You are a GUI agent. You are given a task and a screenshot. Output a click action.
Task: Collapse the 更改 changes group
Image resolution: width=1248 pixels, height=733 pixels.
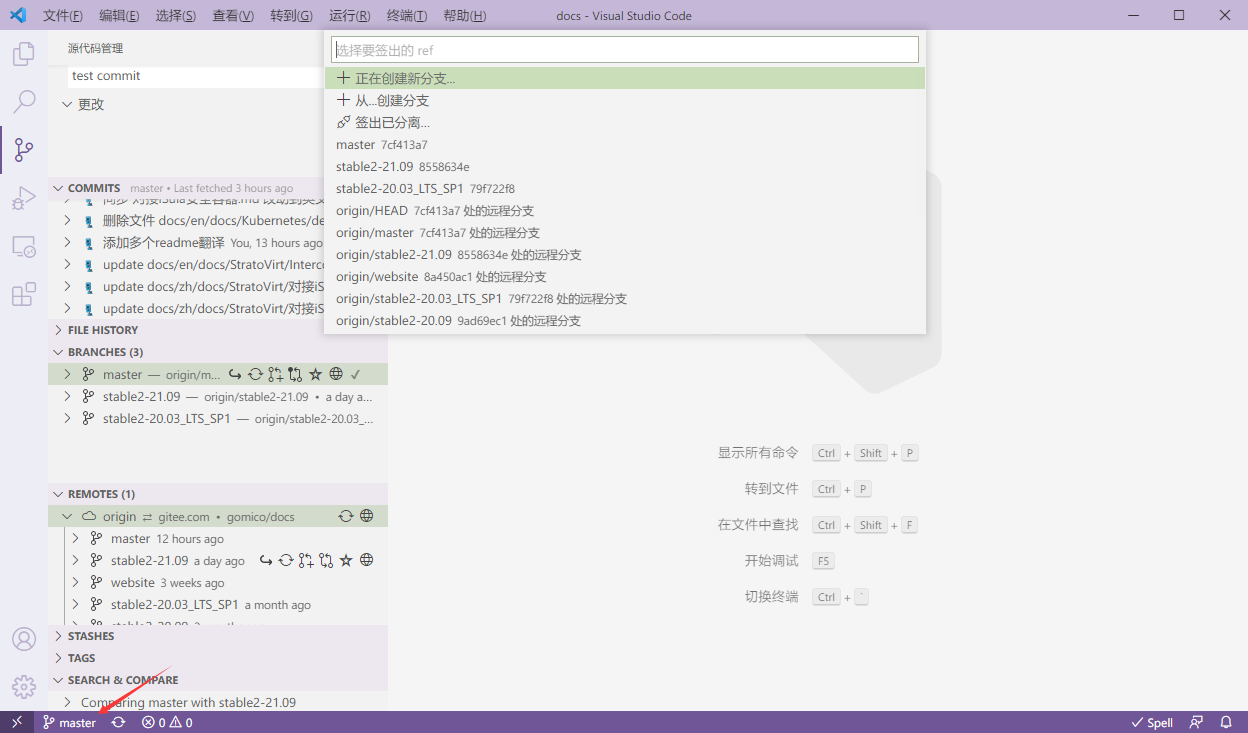(67, 104)
